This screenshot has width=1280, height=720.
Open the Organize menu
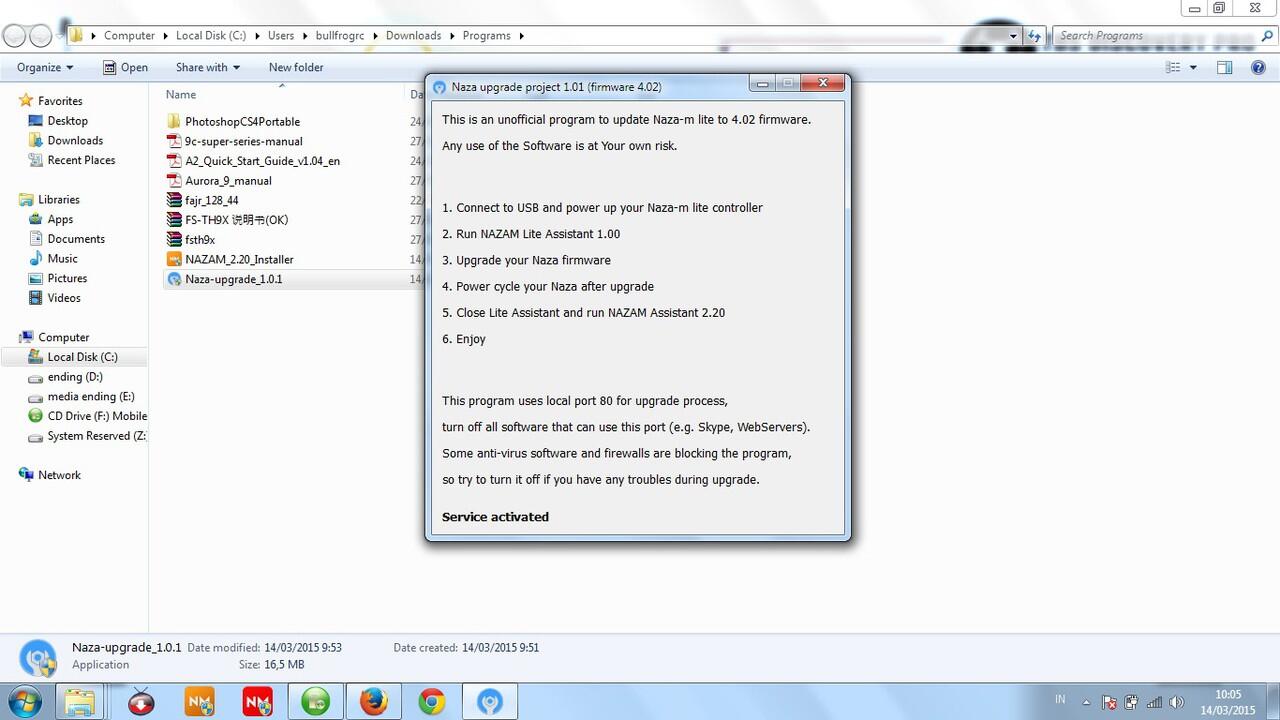[x=45, y=67]
